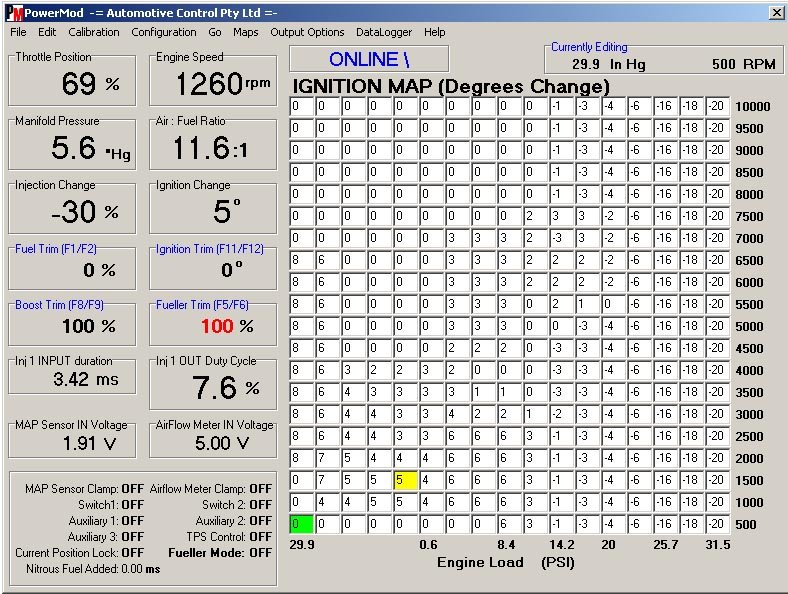Click the Boost Trim (F8/F9) 100 % value
The height and width of the screenshot is (594, 788).
[89, 326]
